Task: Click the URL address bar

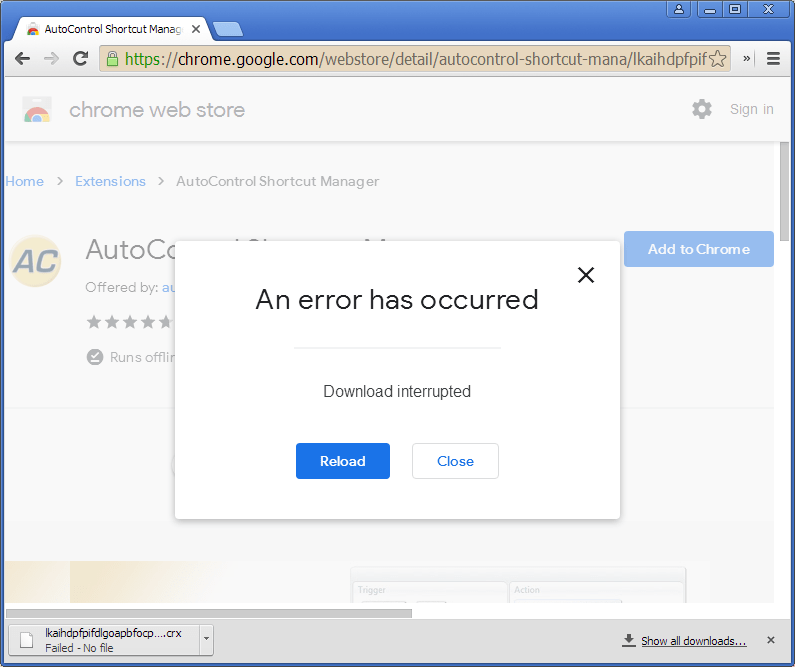Action: coord(415,59)
